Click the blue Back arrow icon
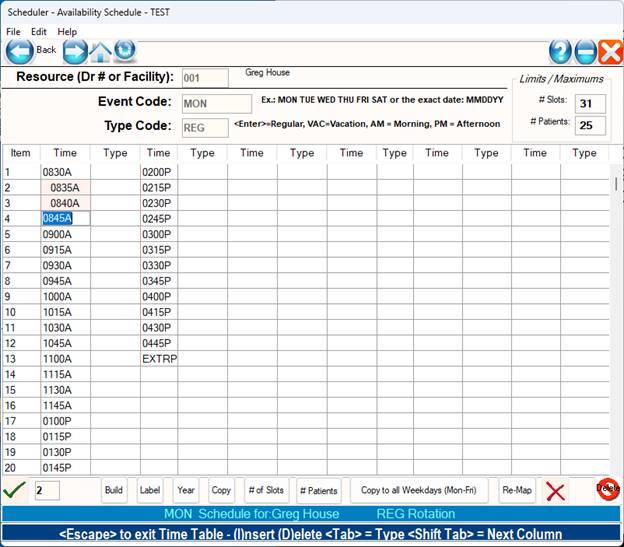Screen dimensions: 624x547 (x=20, y=51)
